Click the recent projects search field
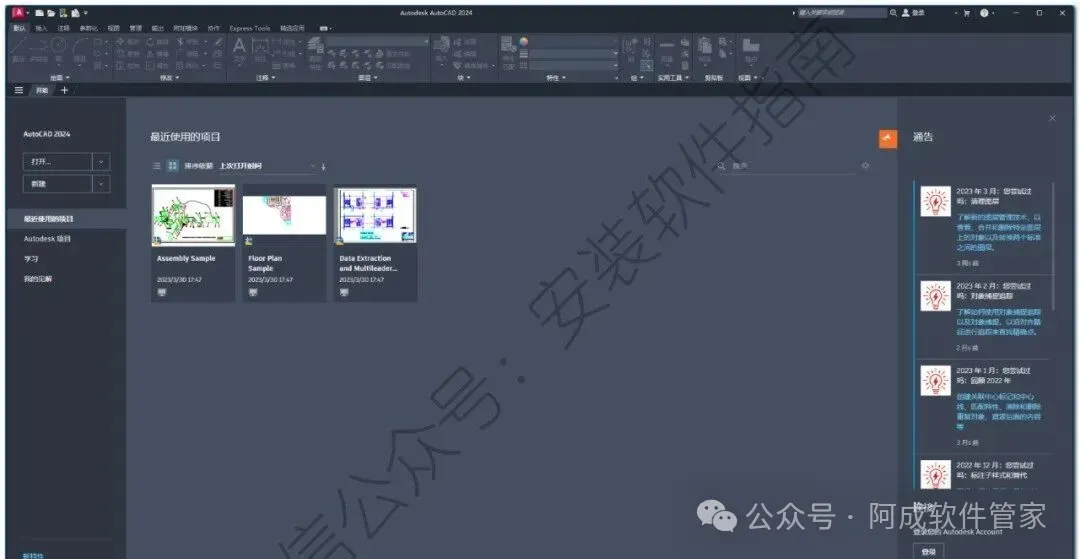The image size is (1080, 559). click(789, 166)
